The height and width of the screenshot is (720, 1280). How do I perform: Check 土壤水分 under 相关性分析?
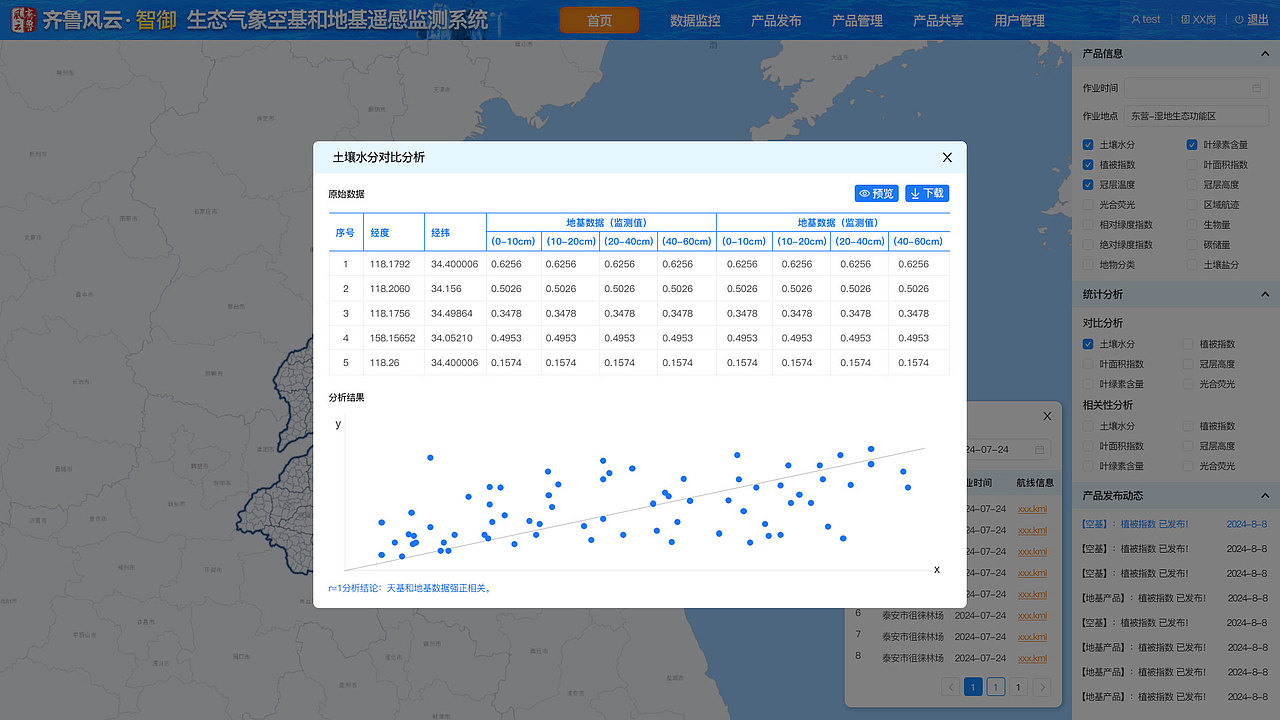(x=1088, y=426)
